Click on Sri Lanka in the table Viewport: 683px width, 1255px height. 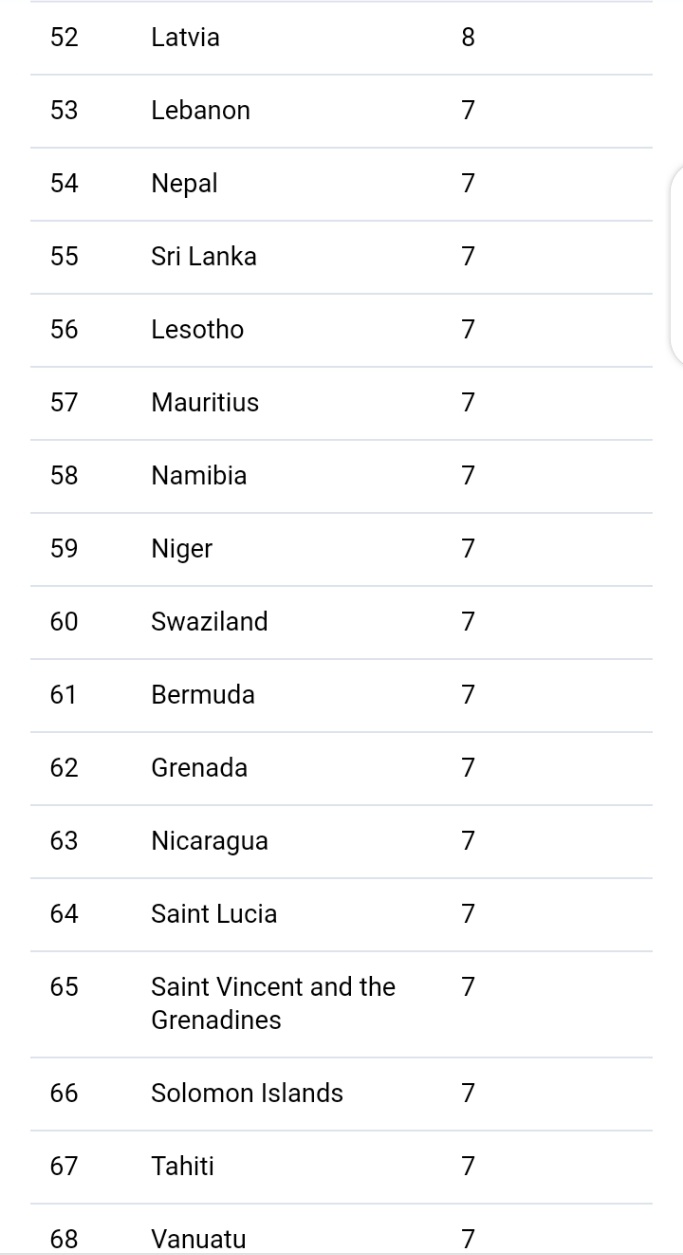(x=203, y=257)
